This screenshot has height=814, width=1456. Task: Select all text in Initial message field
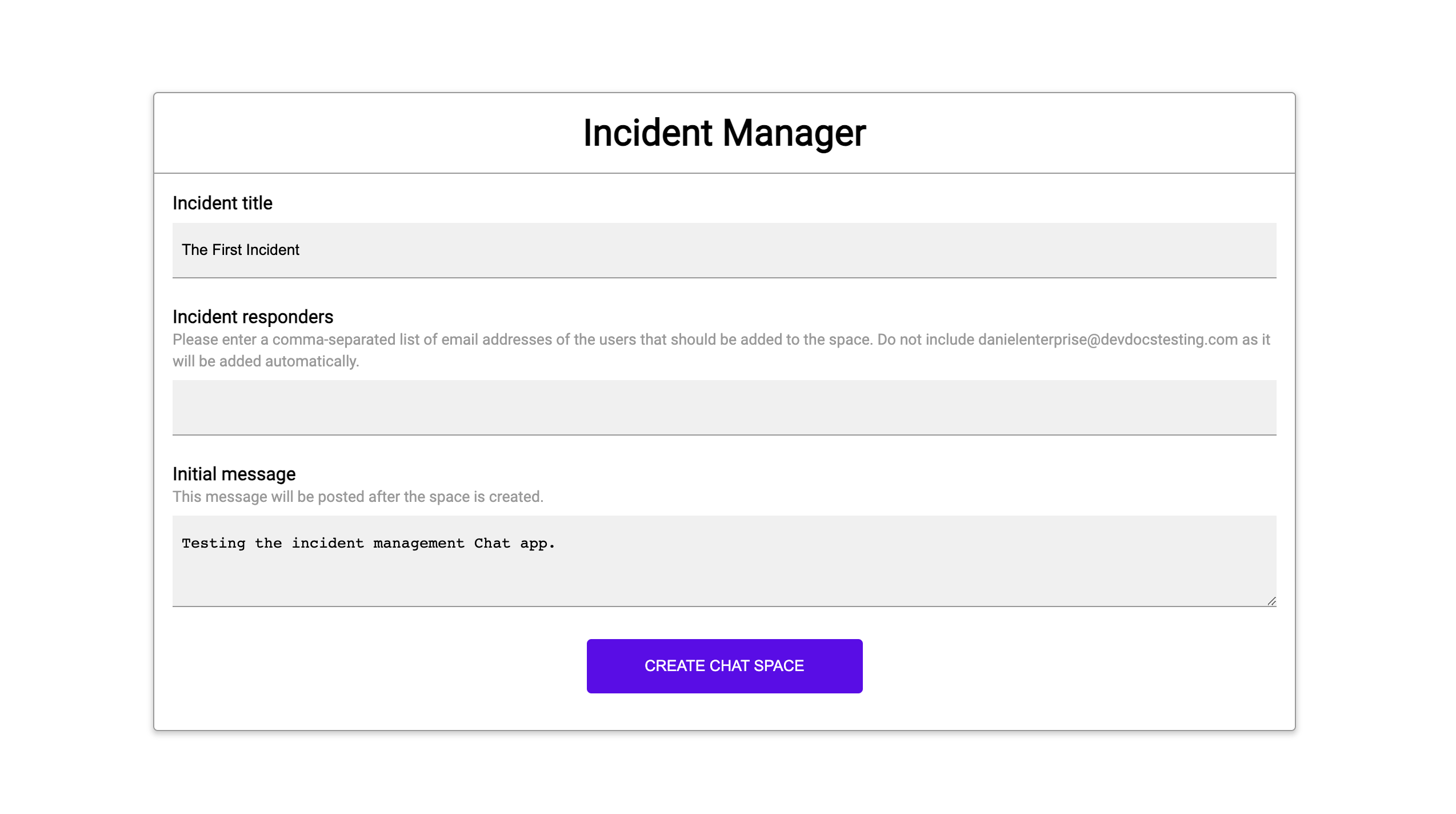369,543
